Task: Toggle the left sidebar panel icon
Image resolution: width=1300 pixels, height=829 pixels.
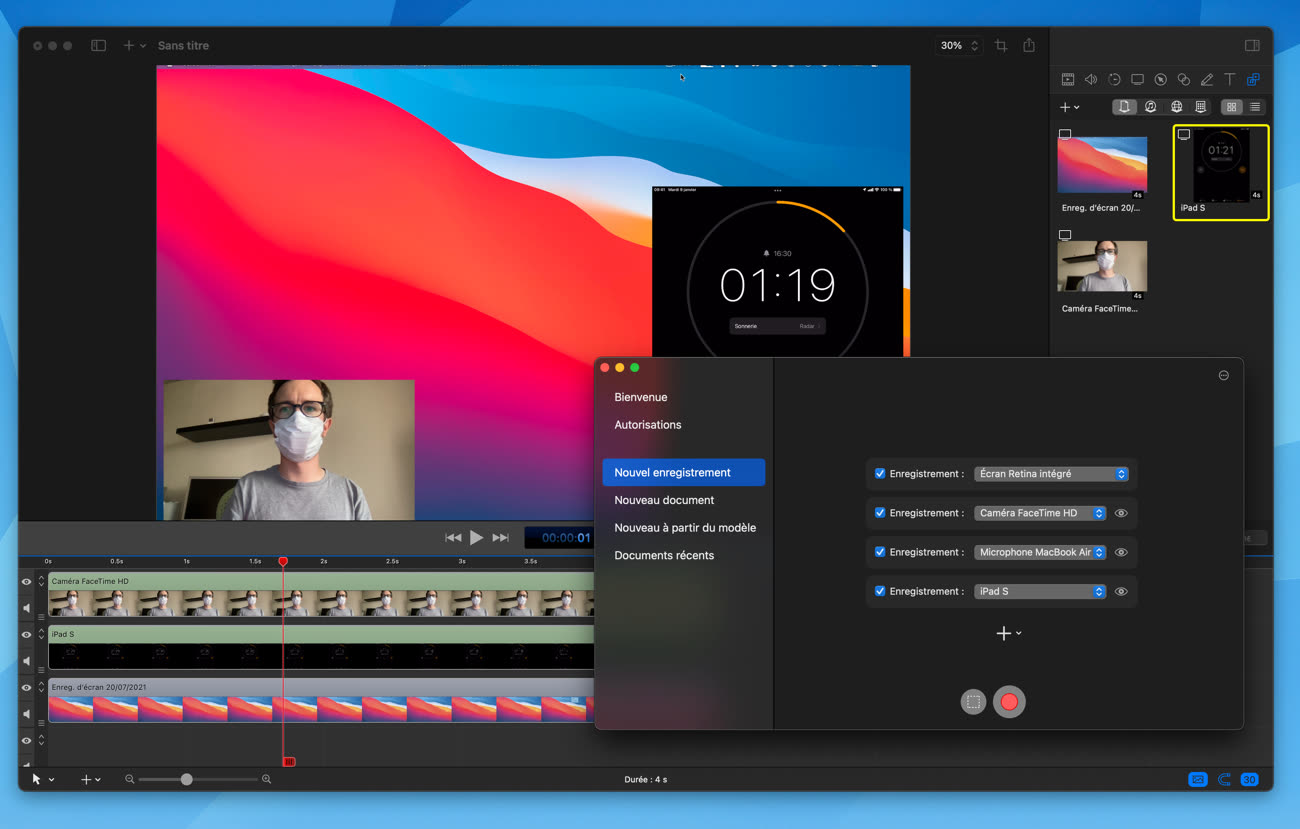Action: 98,45
